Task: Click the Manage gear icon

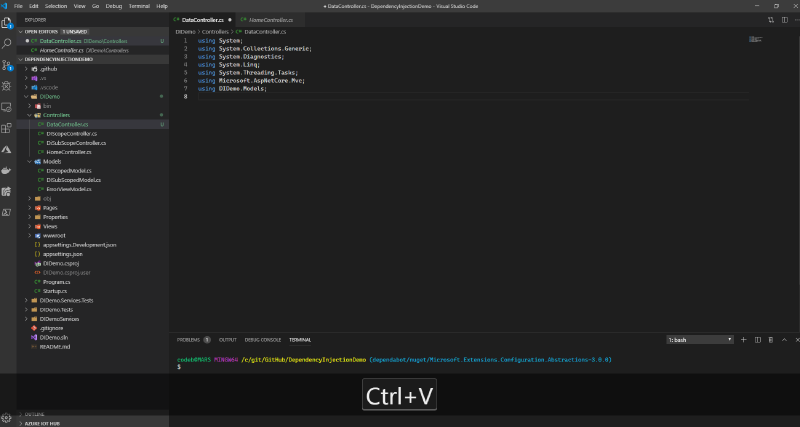Action: (x=6, y=417)
